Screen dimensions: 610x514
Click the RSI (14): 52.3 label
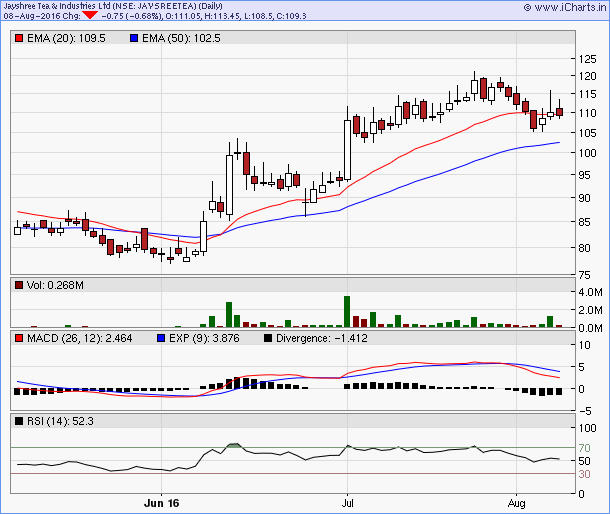[x=60, y=421]
